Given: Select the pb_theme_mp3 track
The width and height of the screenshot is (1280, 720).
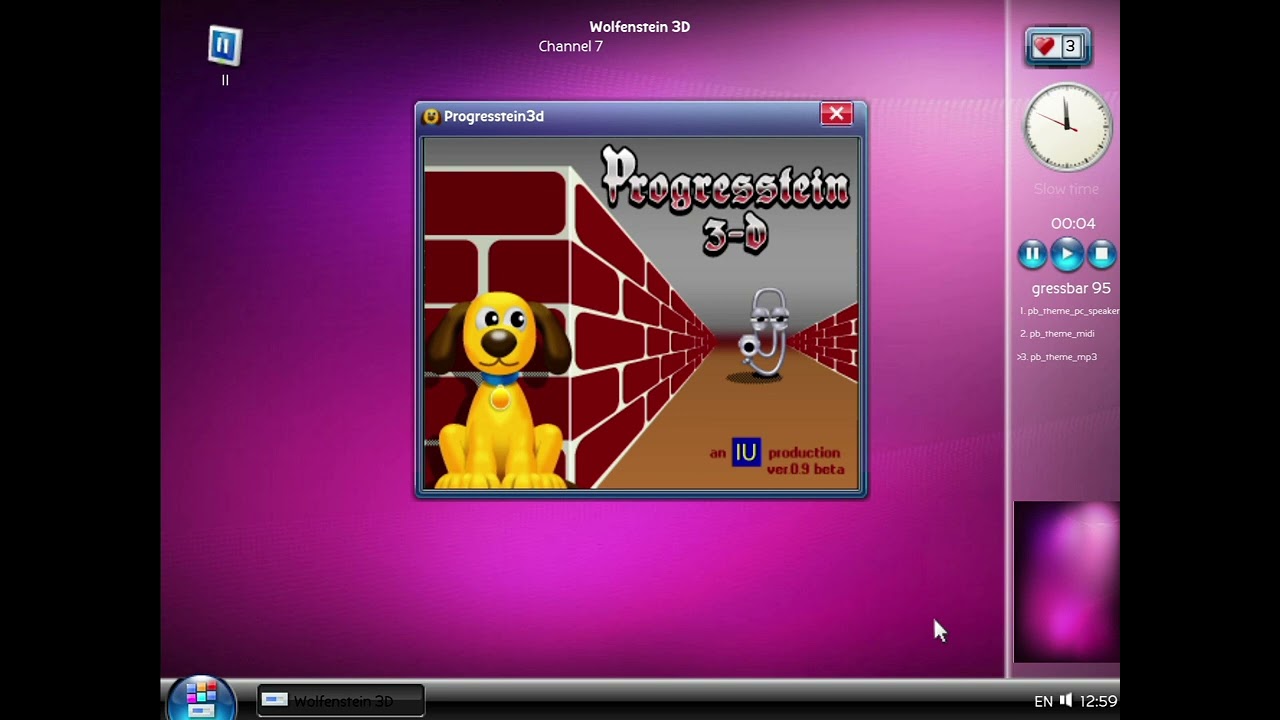Looking at the screenshot, I should click(x=1057, y=357).
